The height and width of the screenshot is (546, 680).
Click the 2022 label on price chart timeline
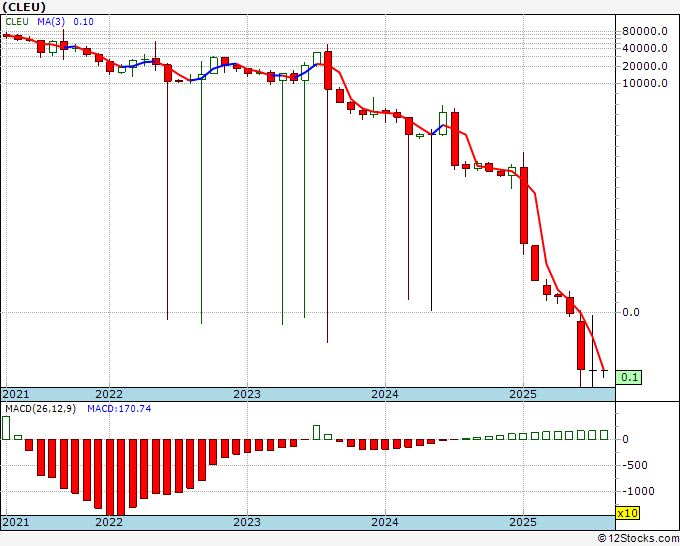coord(109,394)
